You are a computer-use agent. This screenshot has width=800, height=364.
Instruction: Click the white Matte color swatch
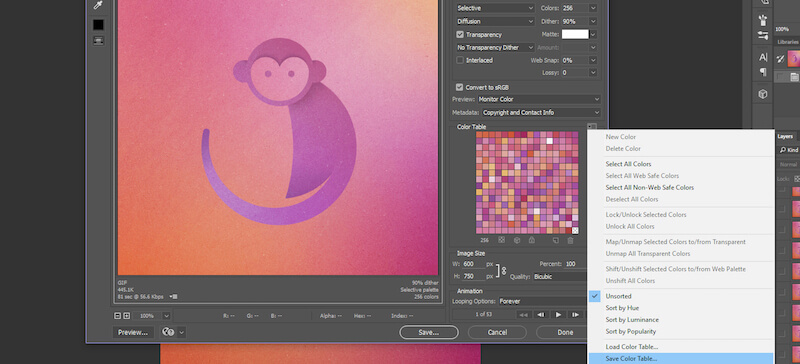575,34
